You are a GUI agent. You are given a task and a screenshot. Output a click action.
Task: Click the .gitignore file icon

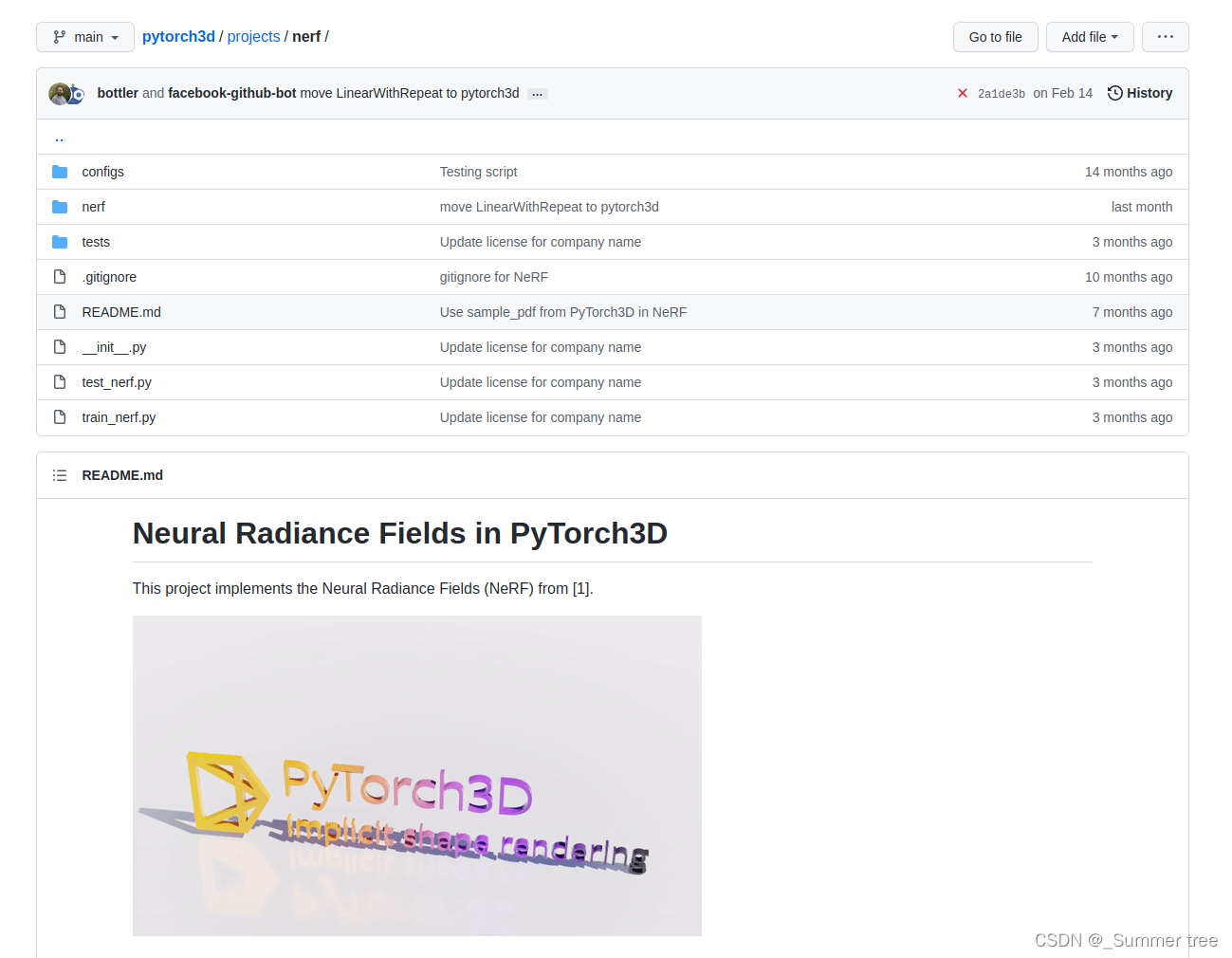coord(60,277)
